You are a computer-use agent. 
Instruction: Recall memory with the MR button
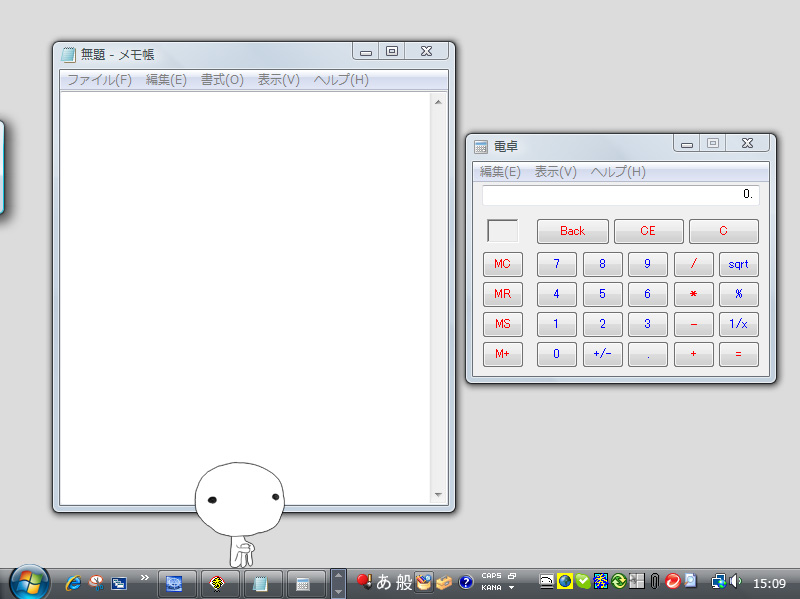pyautogui.click(x=503, y=294)
